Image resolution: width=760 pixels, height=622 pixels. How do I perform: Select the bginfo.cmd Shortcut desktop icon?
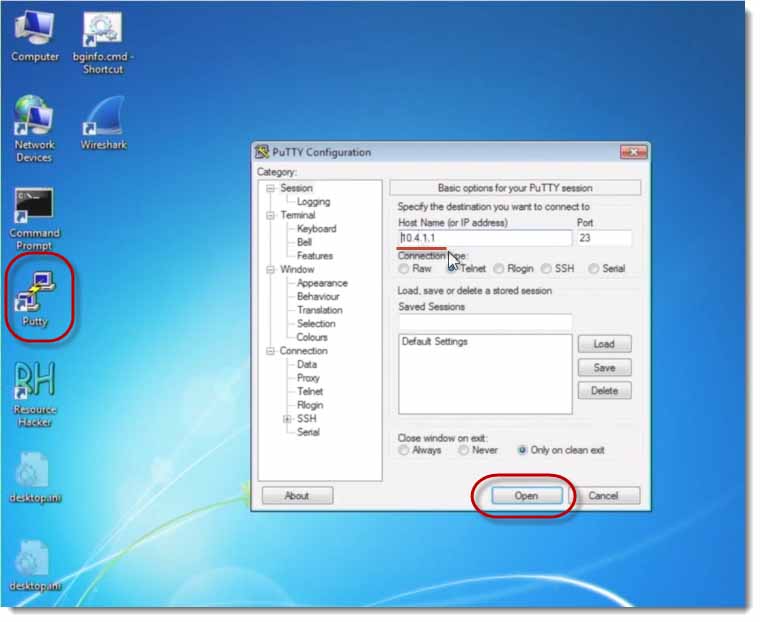tap(103, 43)
